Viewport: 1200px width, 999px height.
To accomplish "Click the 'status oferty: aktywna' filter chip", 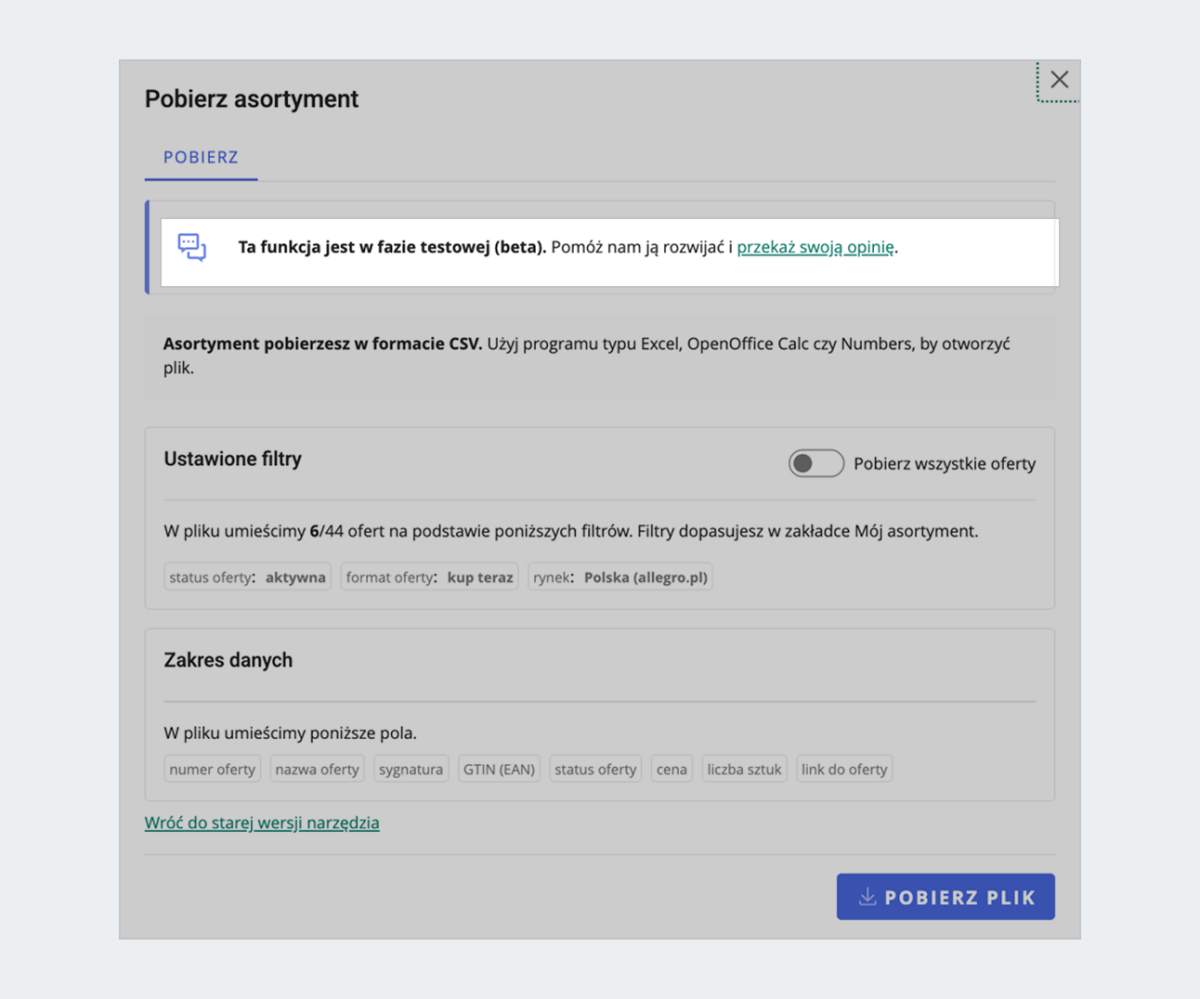I will (247, 577).
